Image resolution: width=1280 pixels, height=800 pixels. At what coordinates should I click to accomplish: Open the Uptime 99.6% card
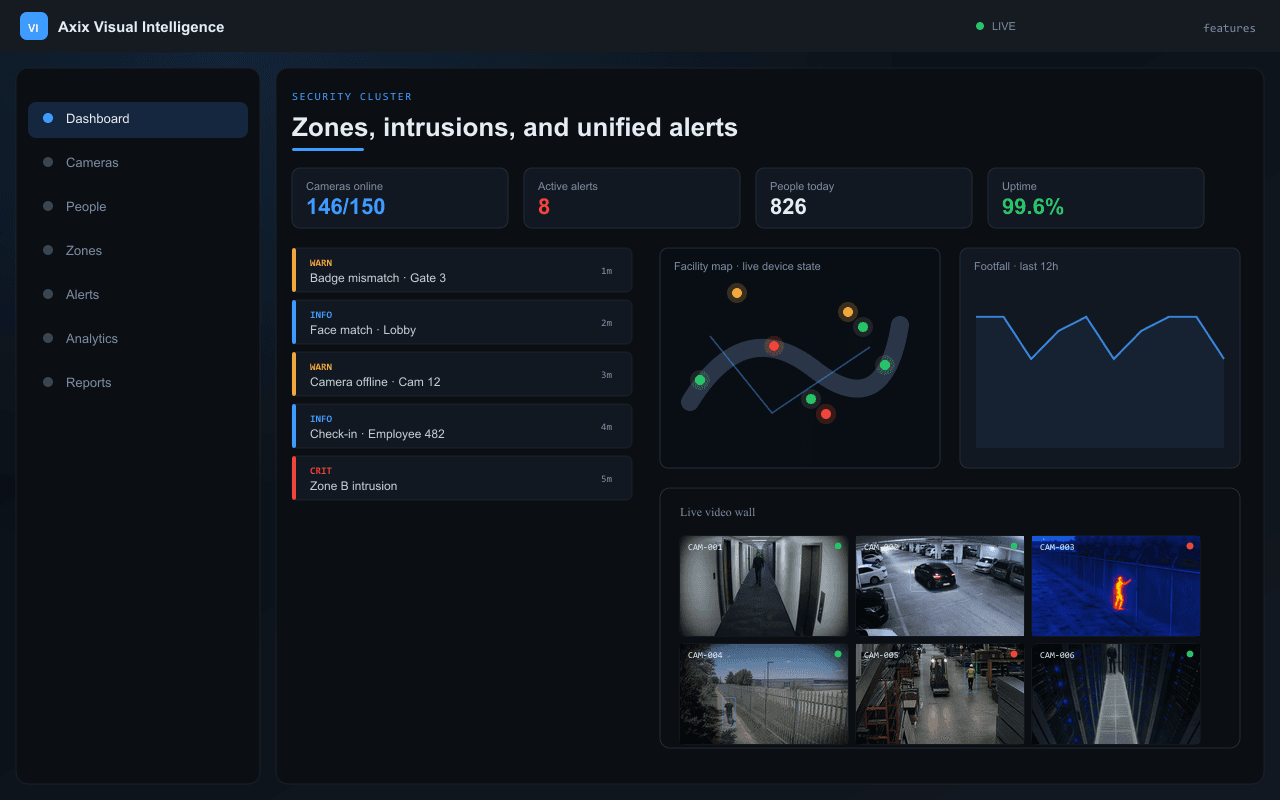coord(1096,198)
